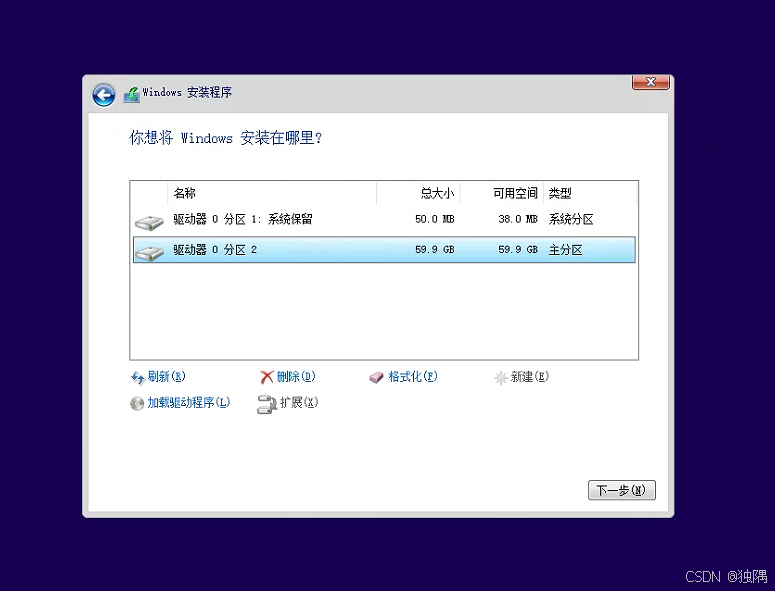This screenshot has height=591, width=775.
Task: Close the Windows 安装程序 window
Action: click(651, 82)
